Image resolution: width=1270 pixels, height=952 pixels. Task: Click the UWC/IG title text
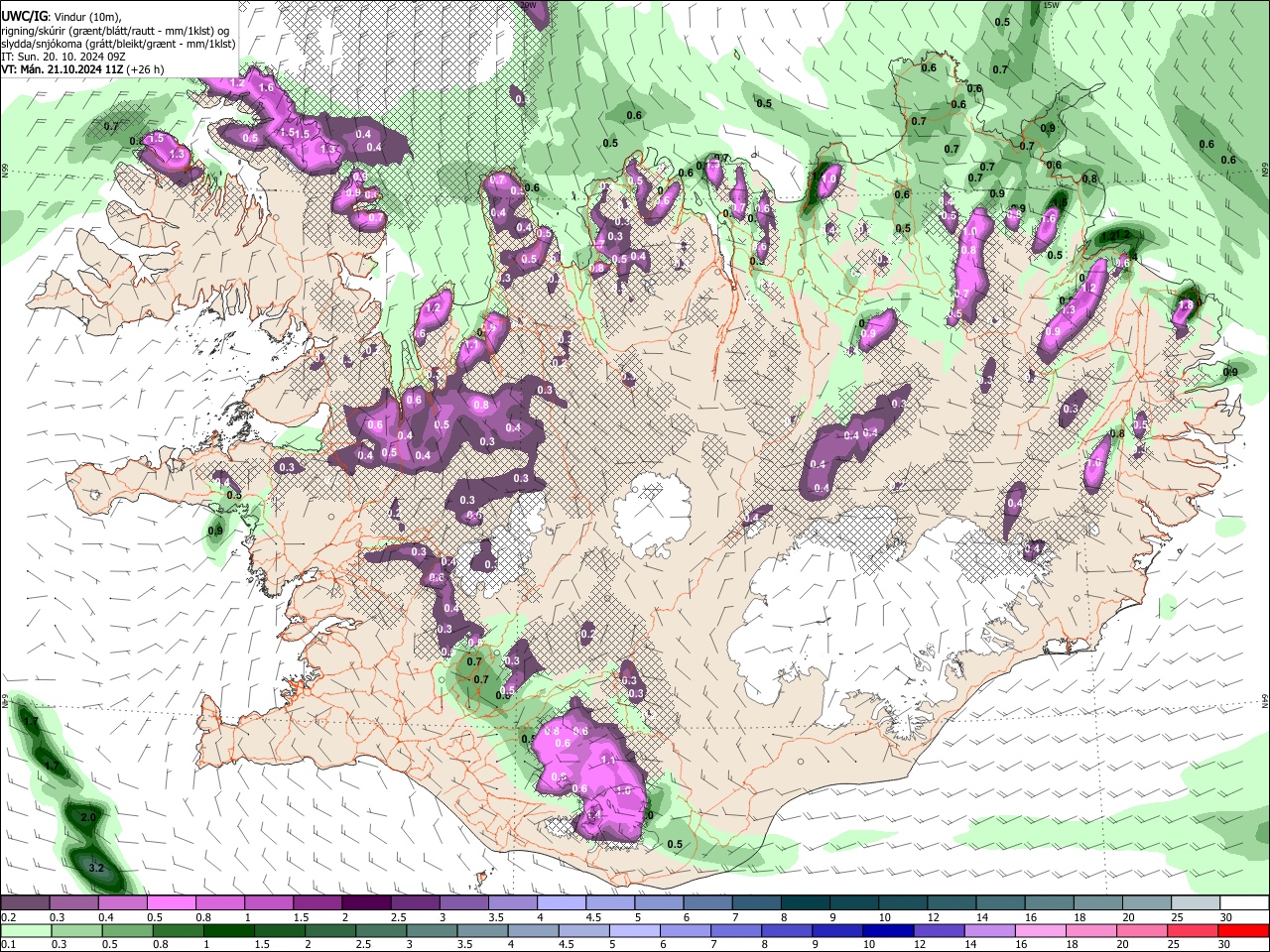tap(24, 18)
